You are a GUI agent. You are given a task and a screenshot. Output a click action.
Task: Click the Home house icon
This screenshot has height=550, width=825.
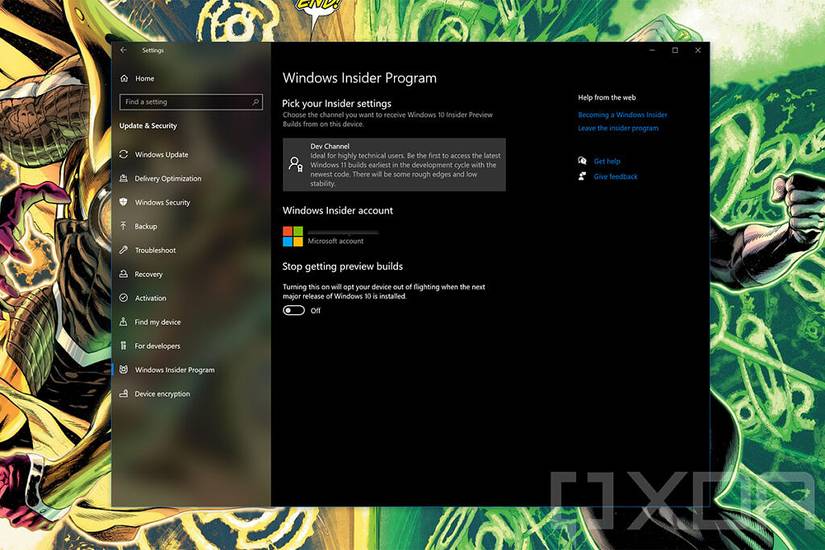pyautogui.click(x=124, y=78)
